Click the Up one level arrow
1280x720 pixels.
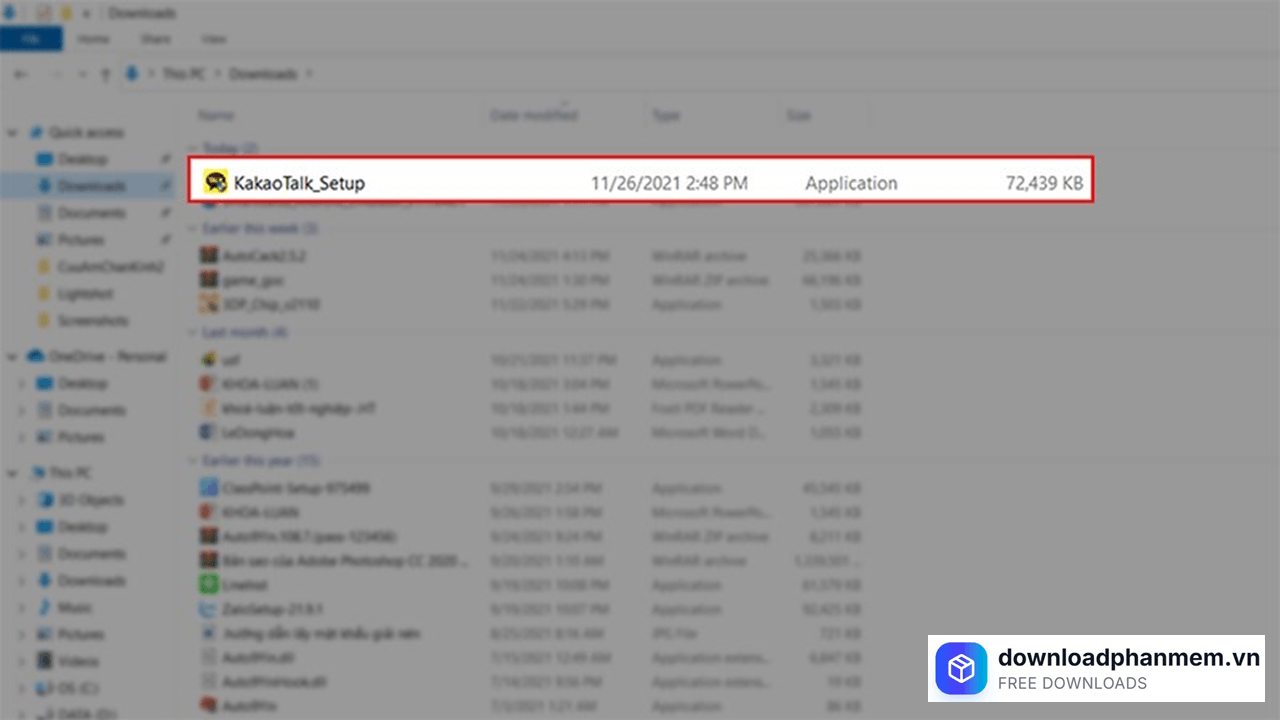tap(104, 74)
